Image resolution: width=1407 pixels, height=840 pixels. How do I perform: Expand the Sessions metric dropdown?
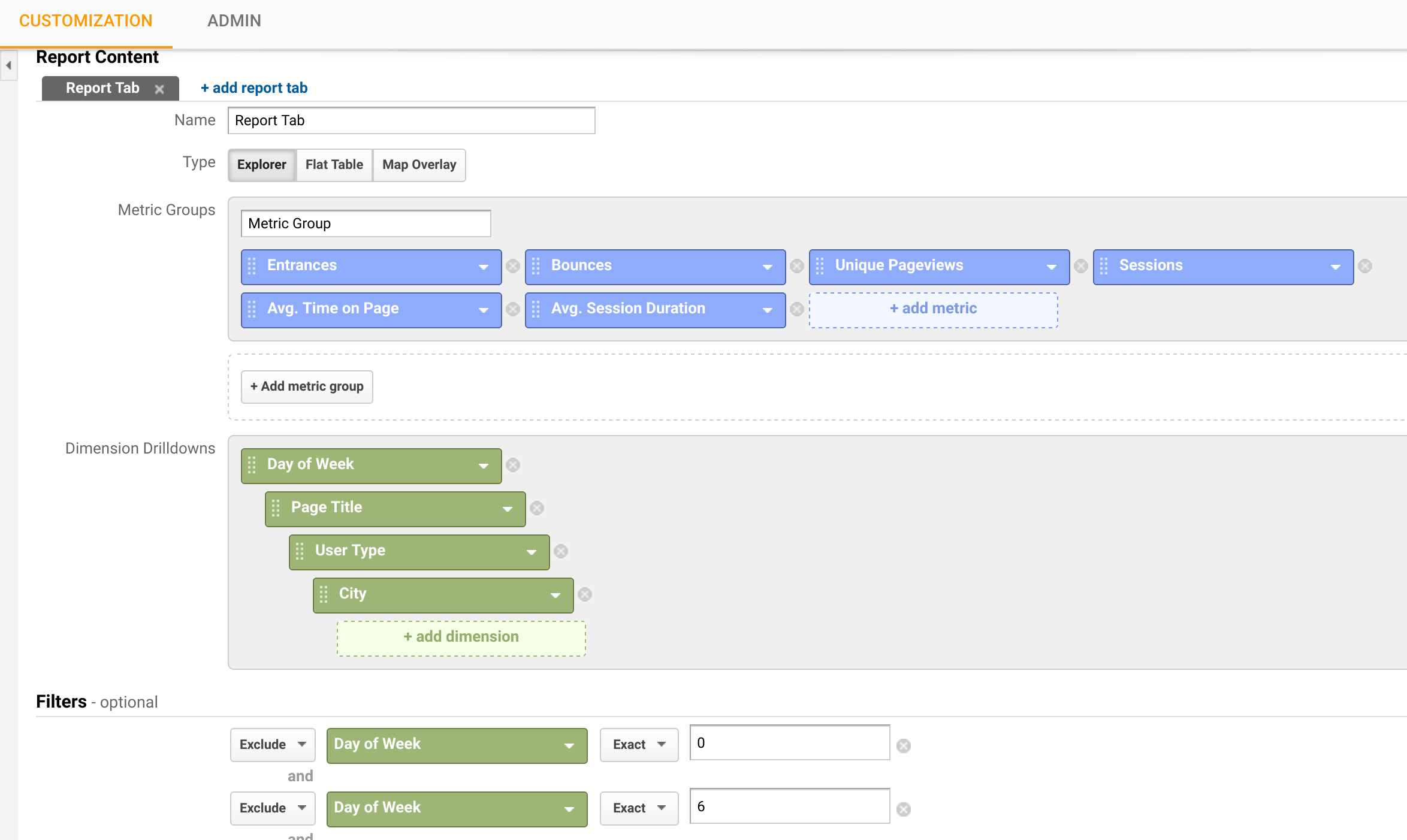(1338, 265)
